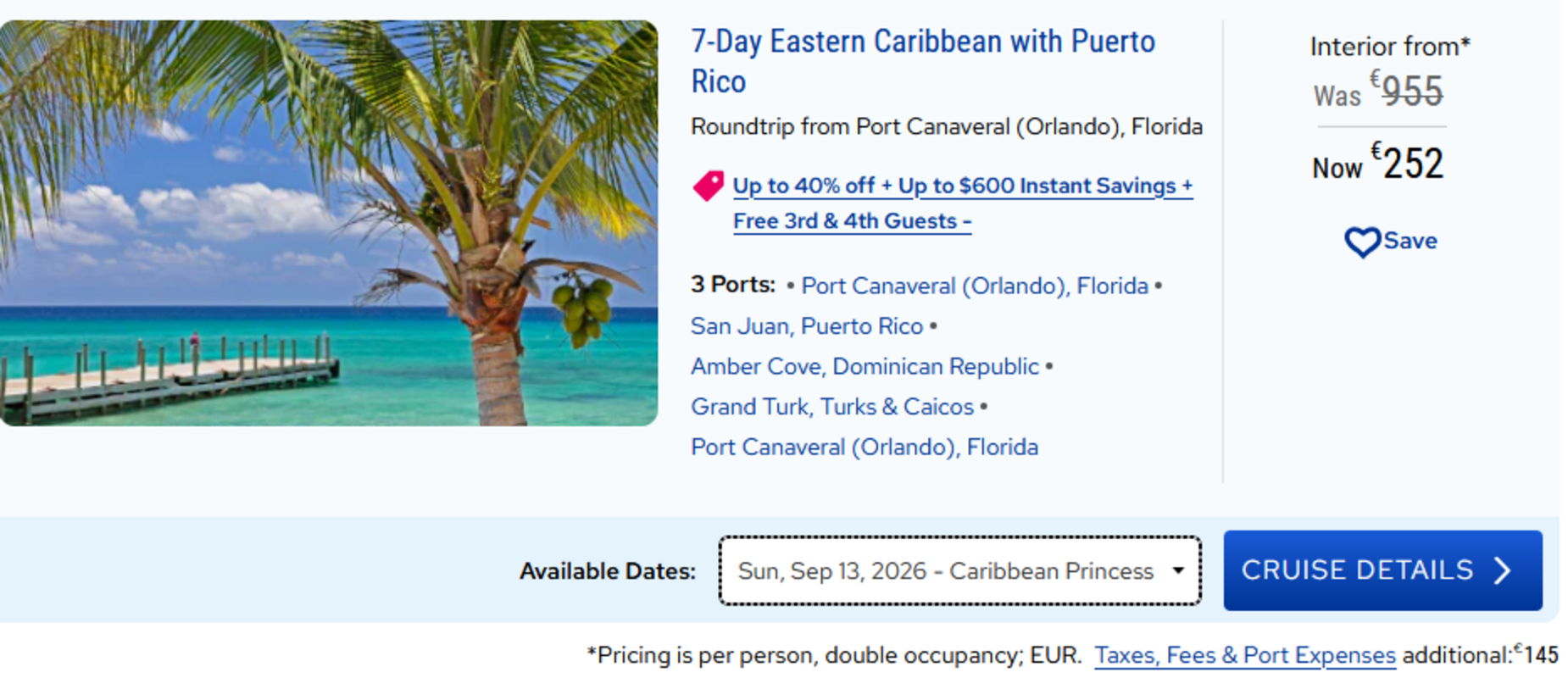Viewport: 1568px width, 678px height.
Task: Click the final Port Canaveral port link
Action: pyautogui.click(x=864, y=447)
